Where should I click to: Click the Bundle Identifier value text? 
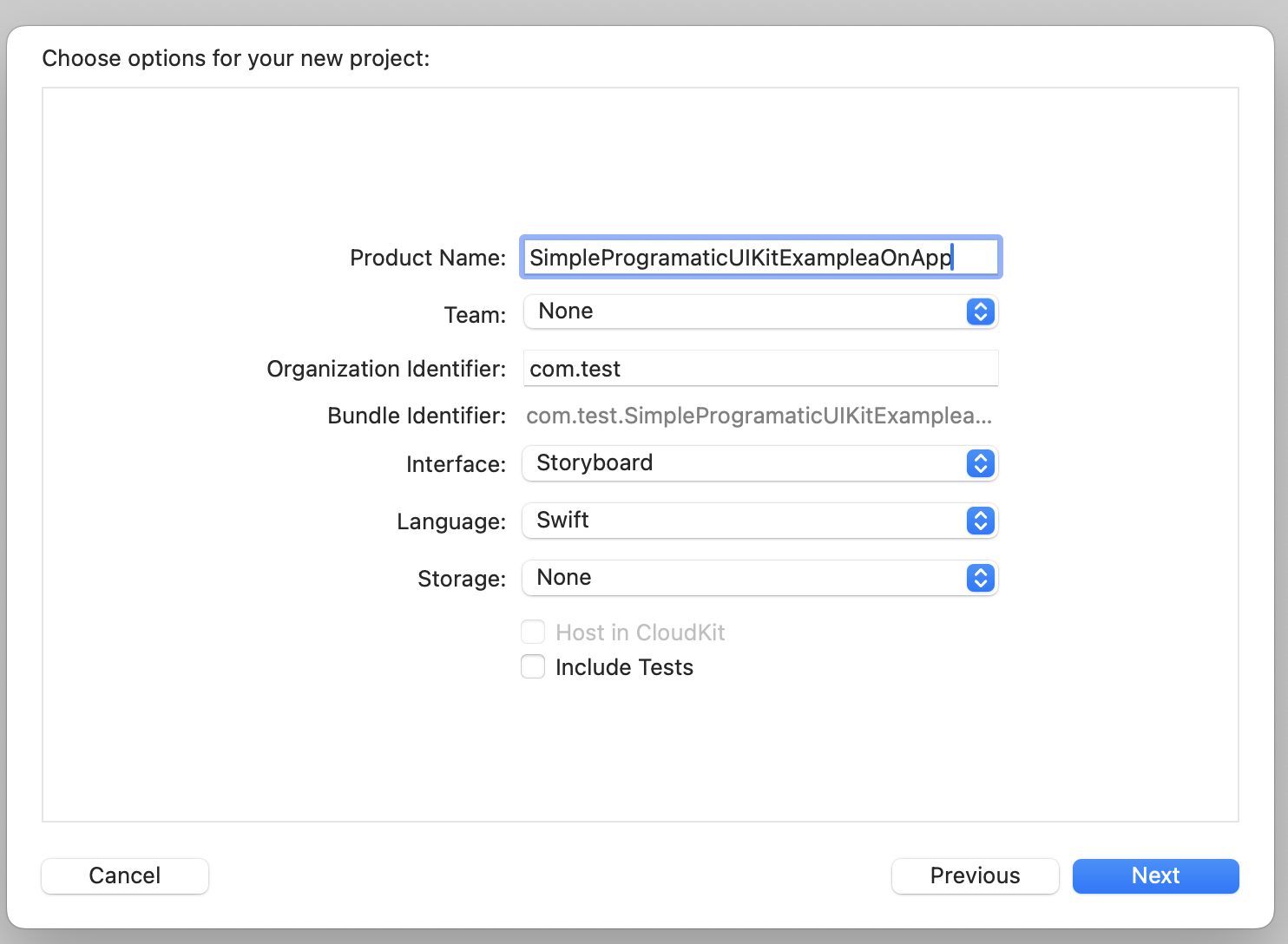(x=759, y=416)
